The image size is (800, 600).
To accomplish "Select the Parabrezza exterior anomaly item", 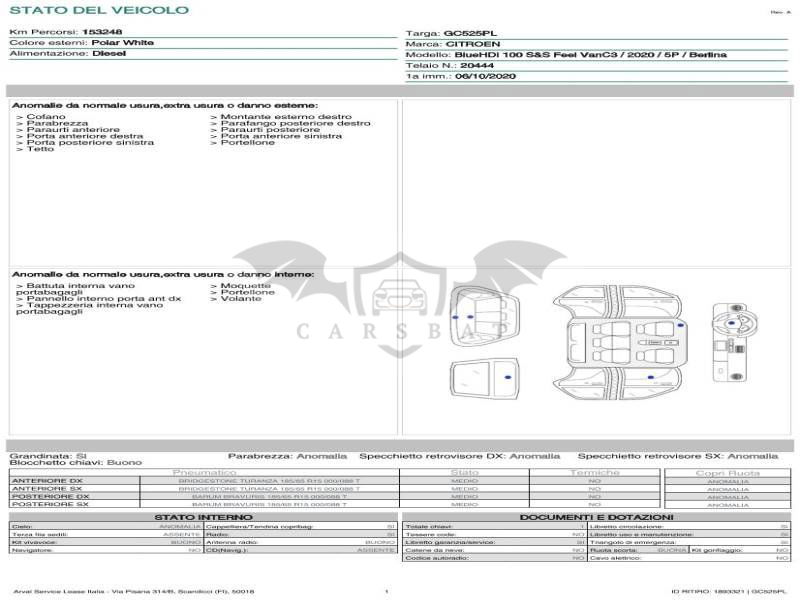I will click(x=52, y=124).
